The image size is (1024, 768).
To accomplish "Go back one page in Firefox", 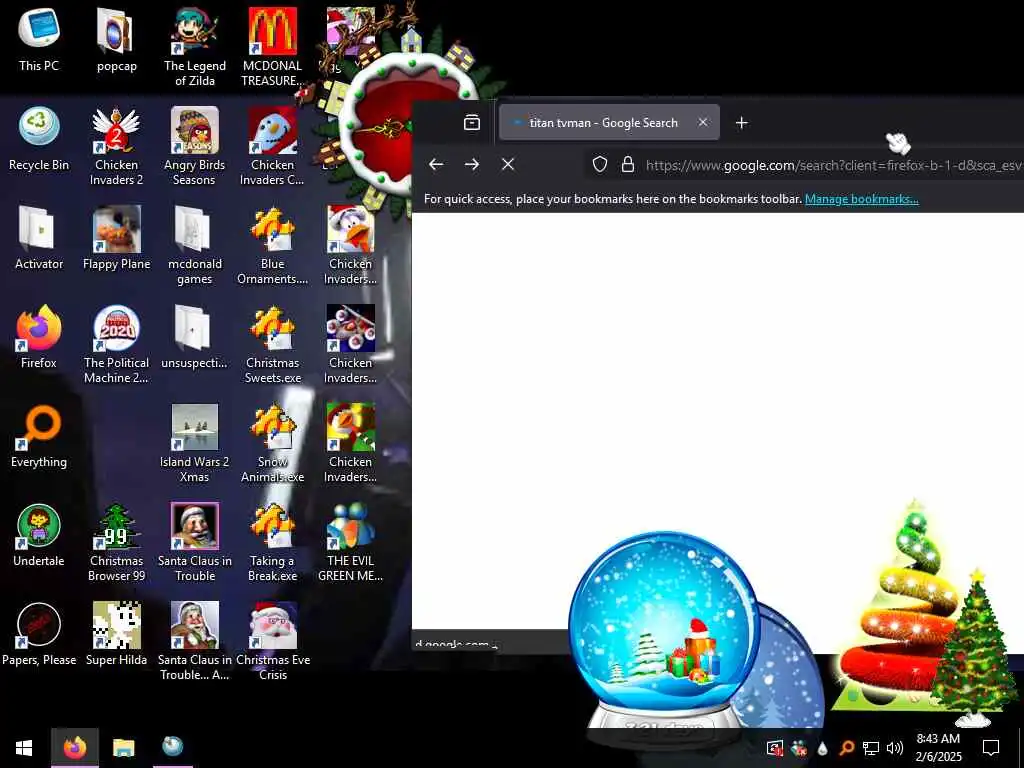I will pyautogui.click(x=436, y=165).
